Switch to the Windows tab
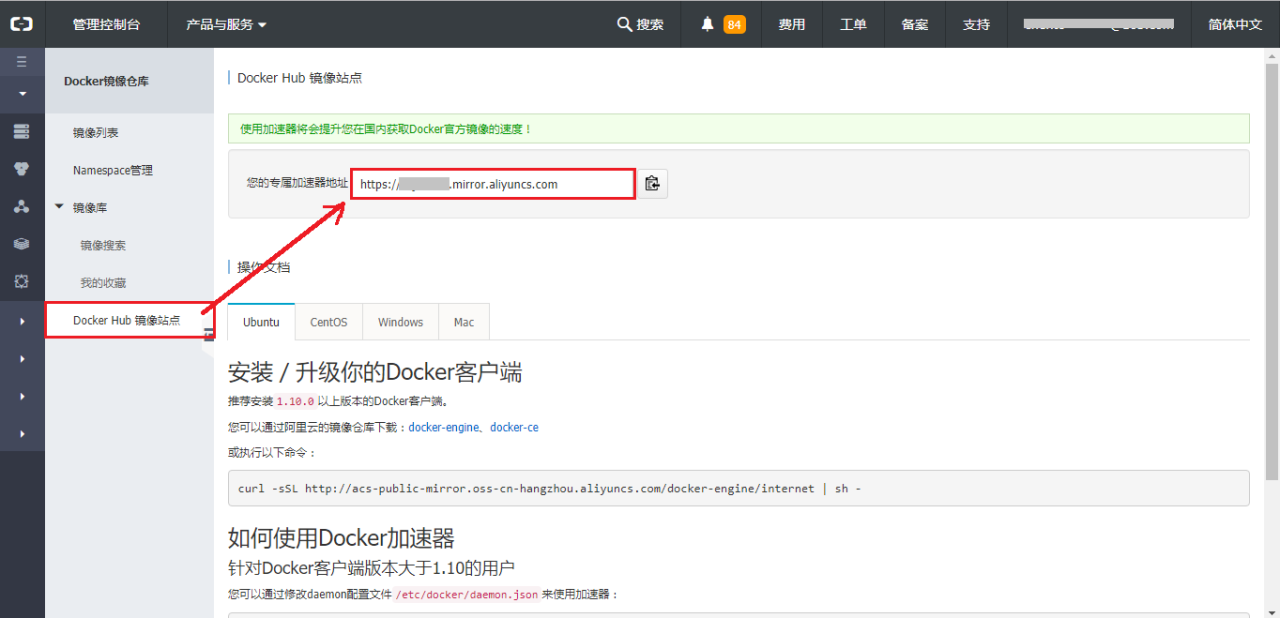Image resolution: width=1280 pixels, height=618 pixels. coord(400,321)
